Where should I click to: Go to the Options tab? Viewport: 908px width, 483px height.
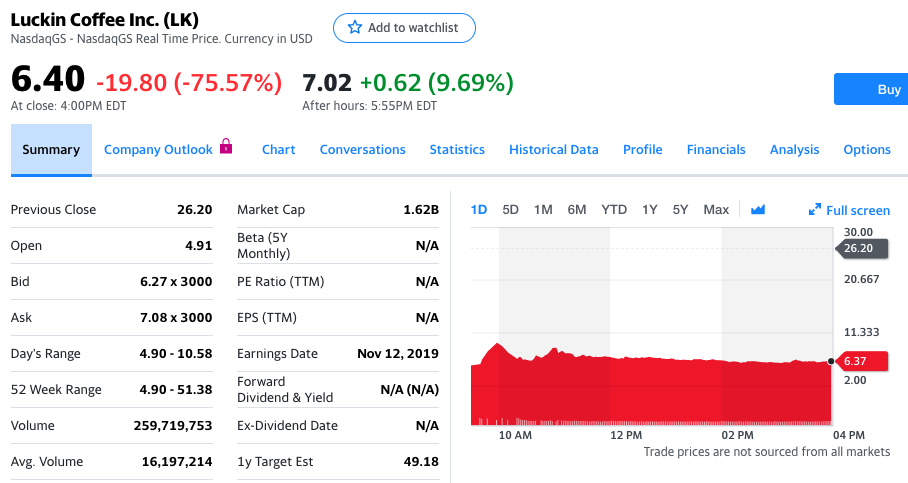867,149
